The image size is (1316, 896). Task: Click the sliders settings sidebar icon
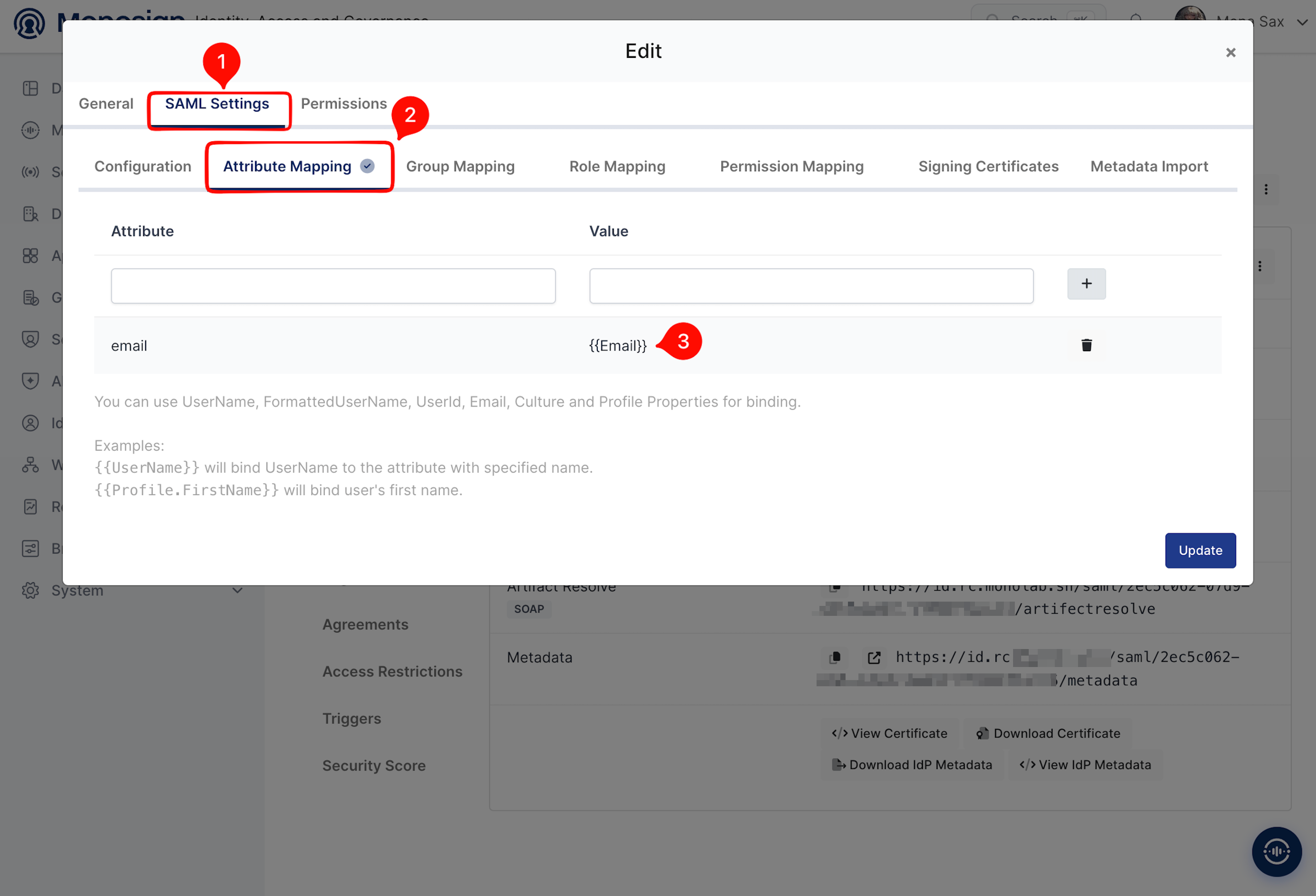coord(31,548)
